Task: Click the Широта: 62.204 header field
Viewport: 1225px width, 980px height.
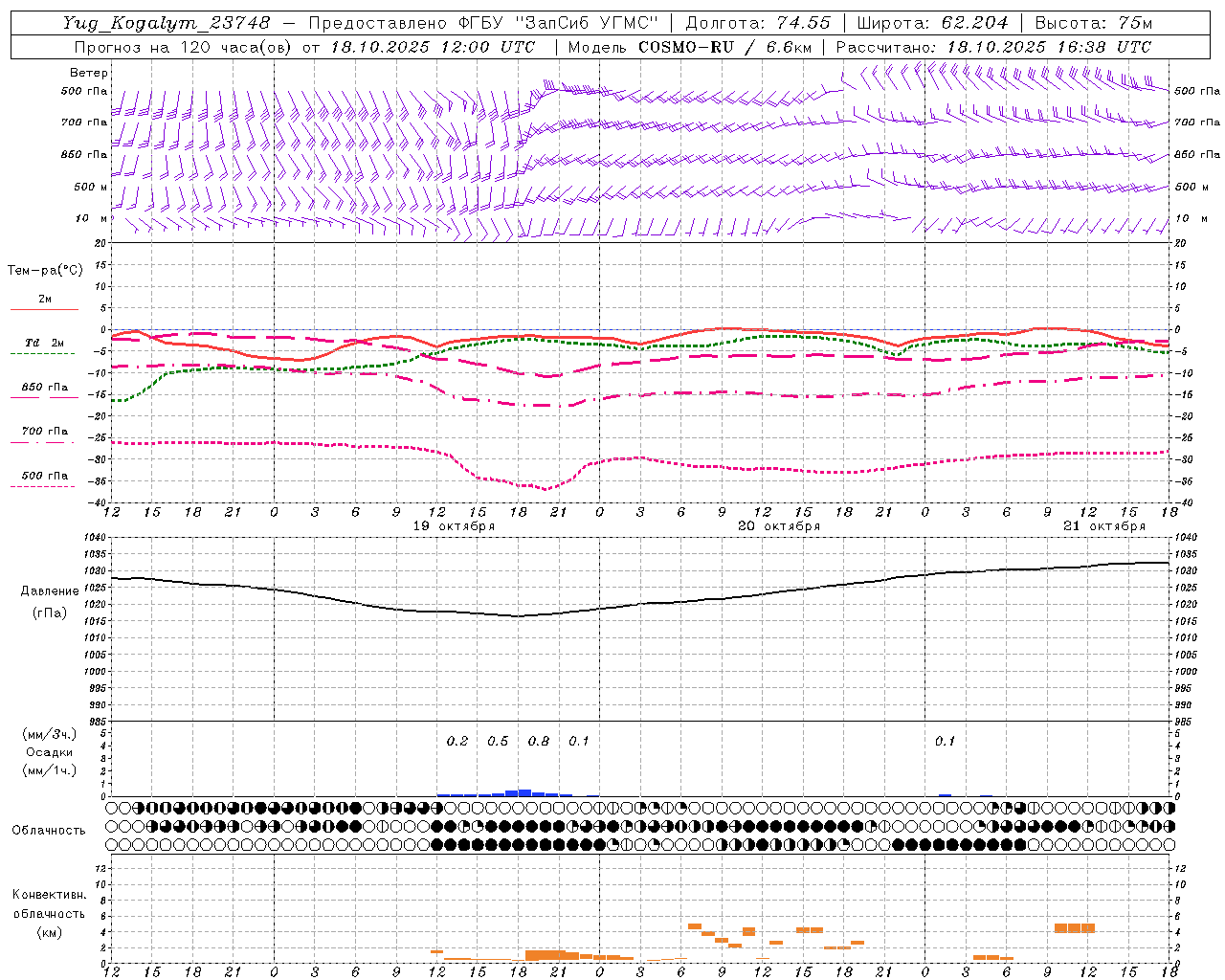Action: (932, 23)
